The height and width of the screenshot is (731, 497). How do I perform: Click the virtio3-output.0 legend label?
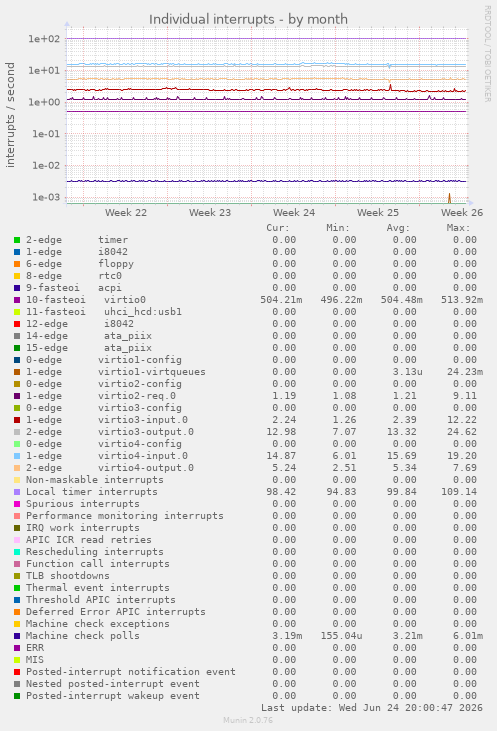pos(146,432)
